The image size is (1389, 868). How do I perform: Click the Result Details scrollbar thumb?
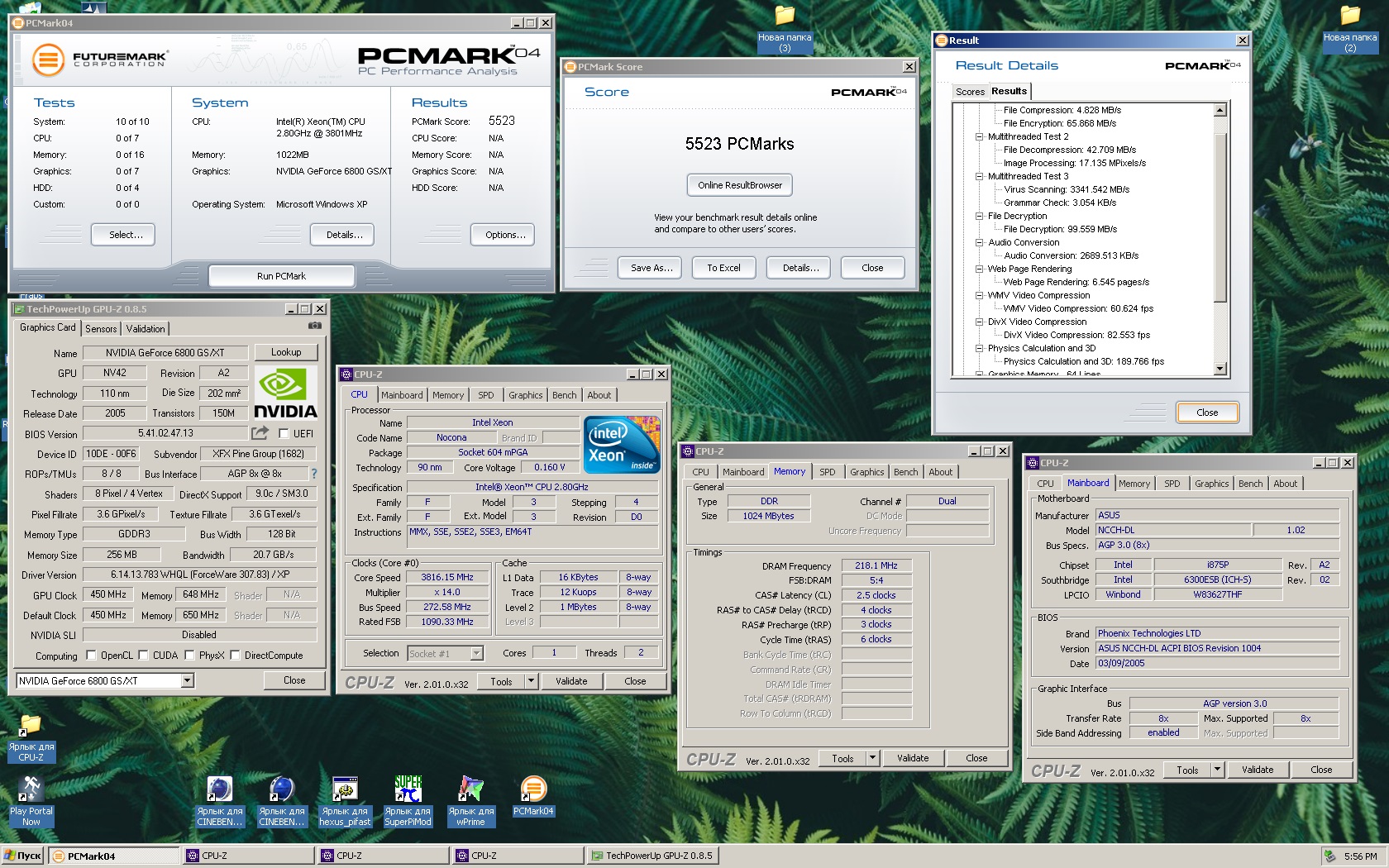tap(1220, 216)
